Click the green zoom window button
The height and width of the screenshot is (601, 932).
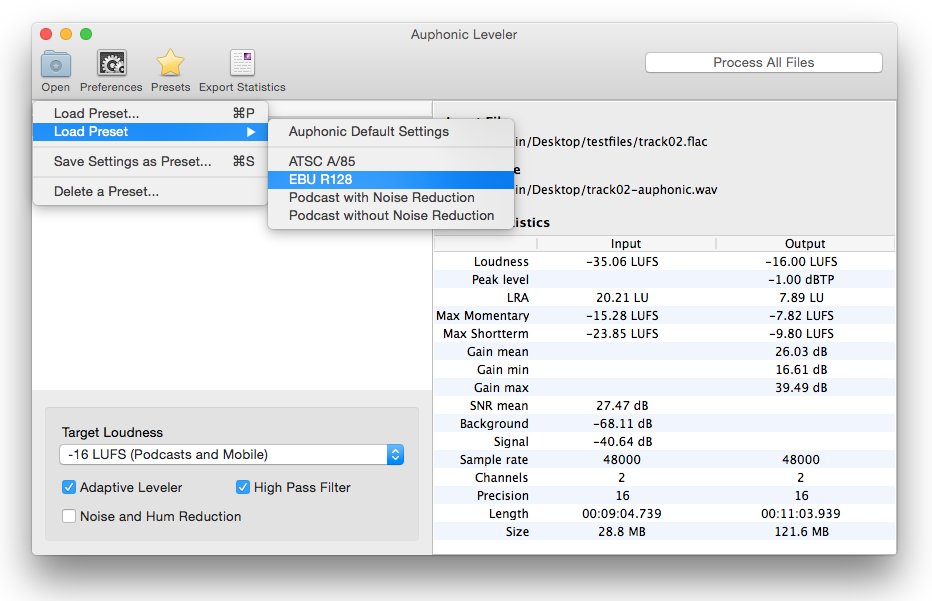[x=86, y=34]
